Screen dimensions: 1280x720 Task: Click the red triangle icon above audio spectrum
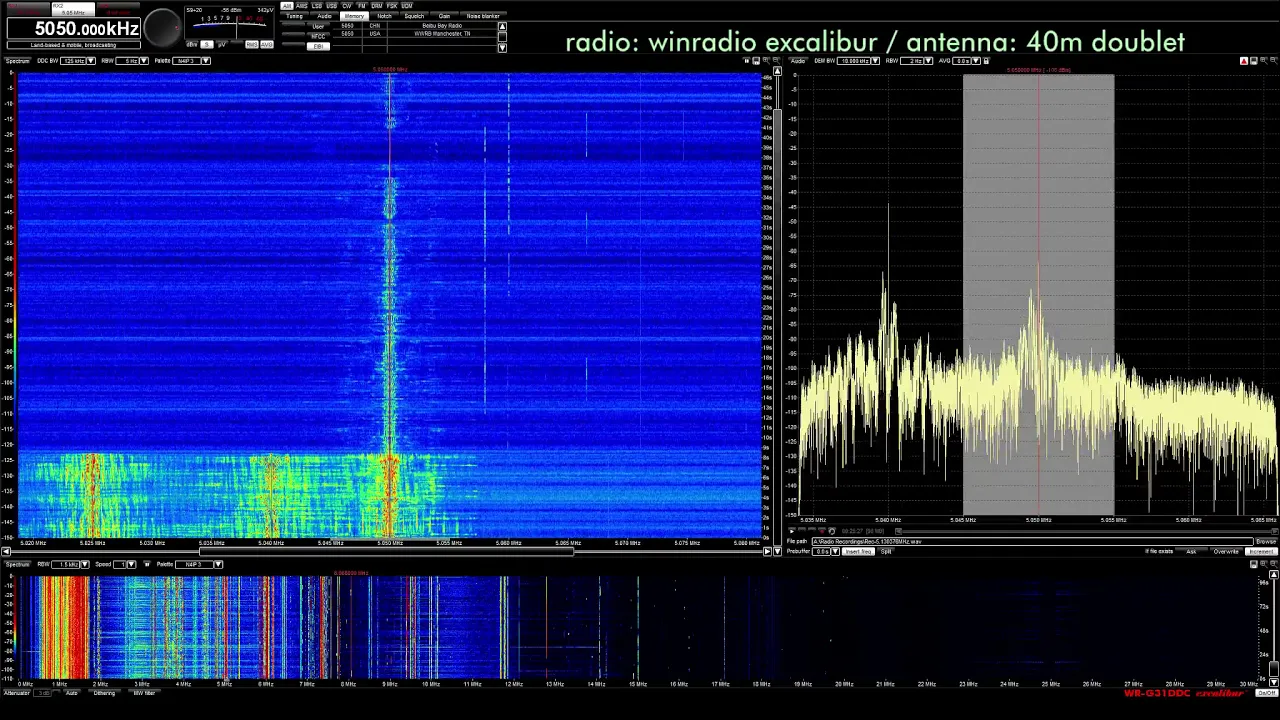click(1244, 61)
